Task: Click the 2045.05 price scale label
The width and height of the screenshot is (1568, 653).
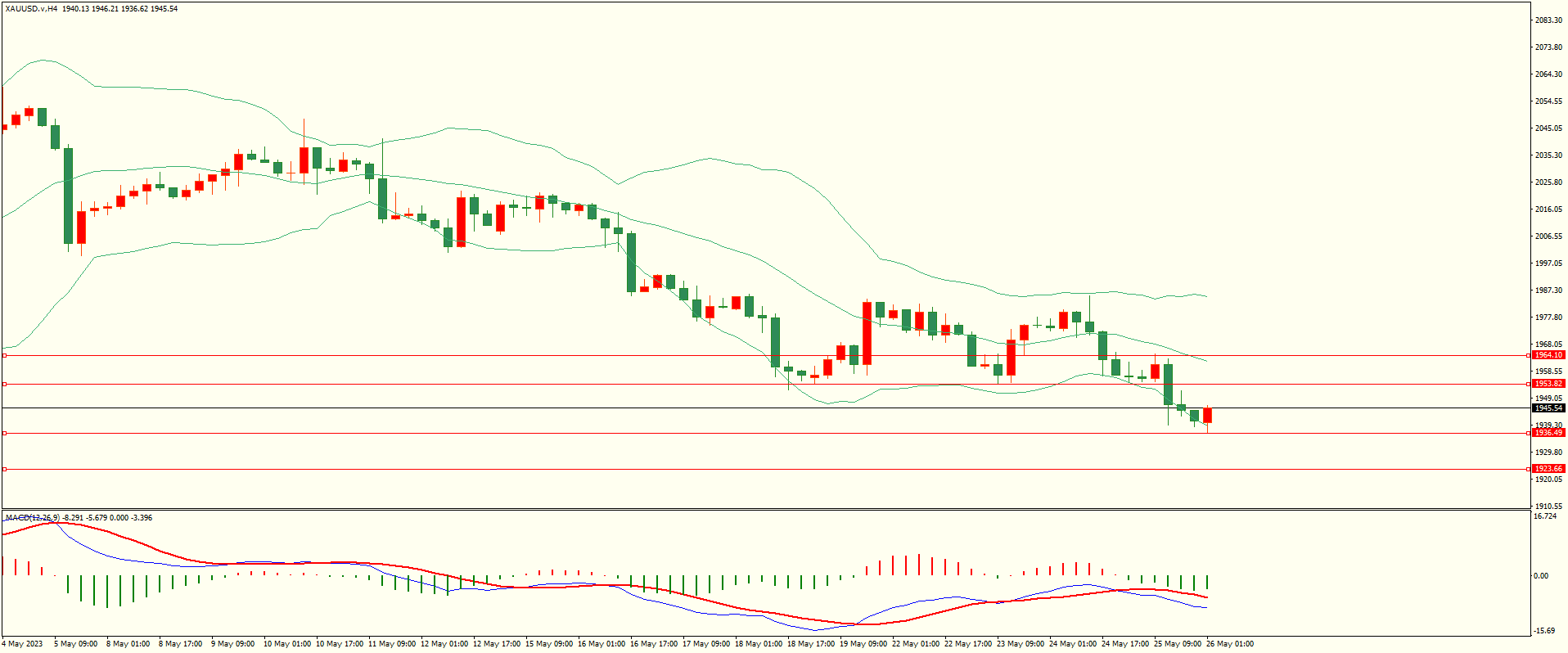Action: tap(1548, 128)
